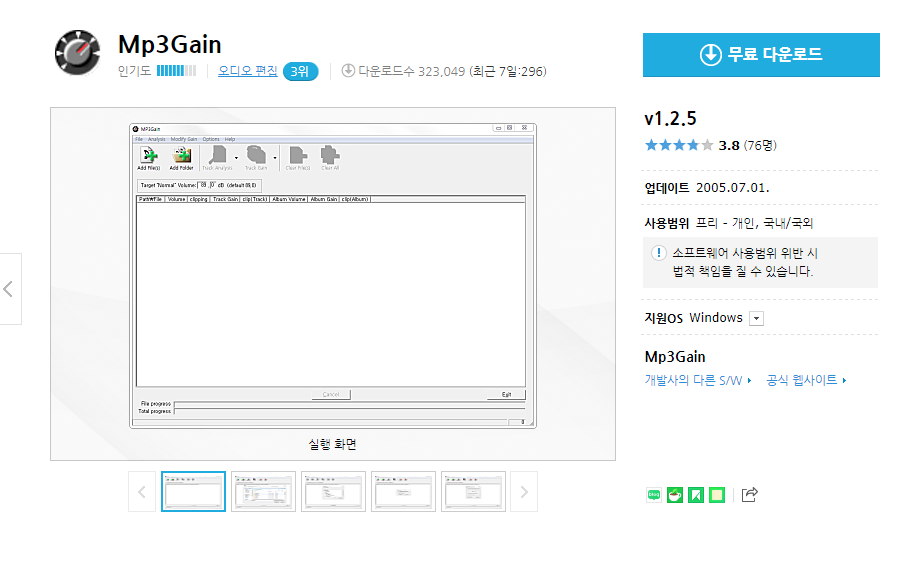Select the fourth screenshot thumbnail
The width and height of the screenshot is (909, 562).
coord(403,492)
